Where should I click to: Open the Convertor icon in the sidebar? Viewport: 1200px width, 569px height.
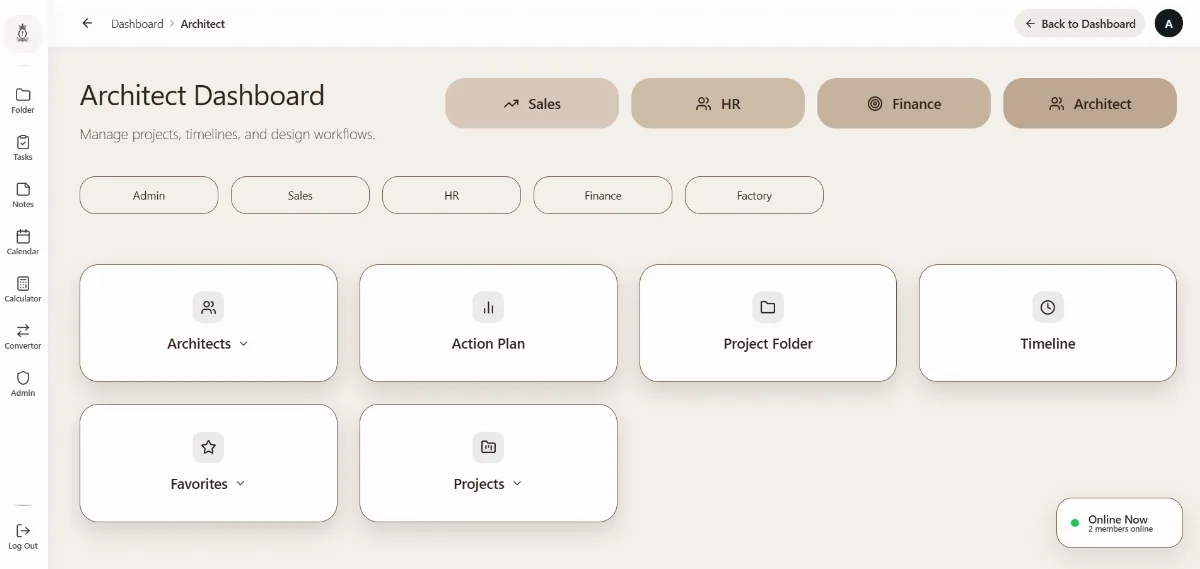(23, 331)
